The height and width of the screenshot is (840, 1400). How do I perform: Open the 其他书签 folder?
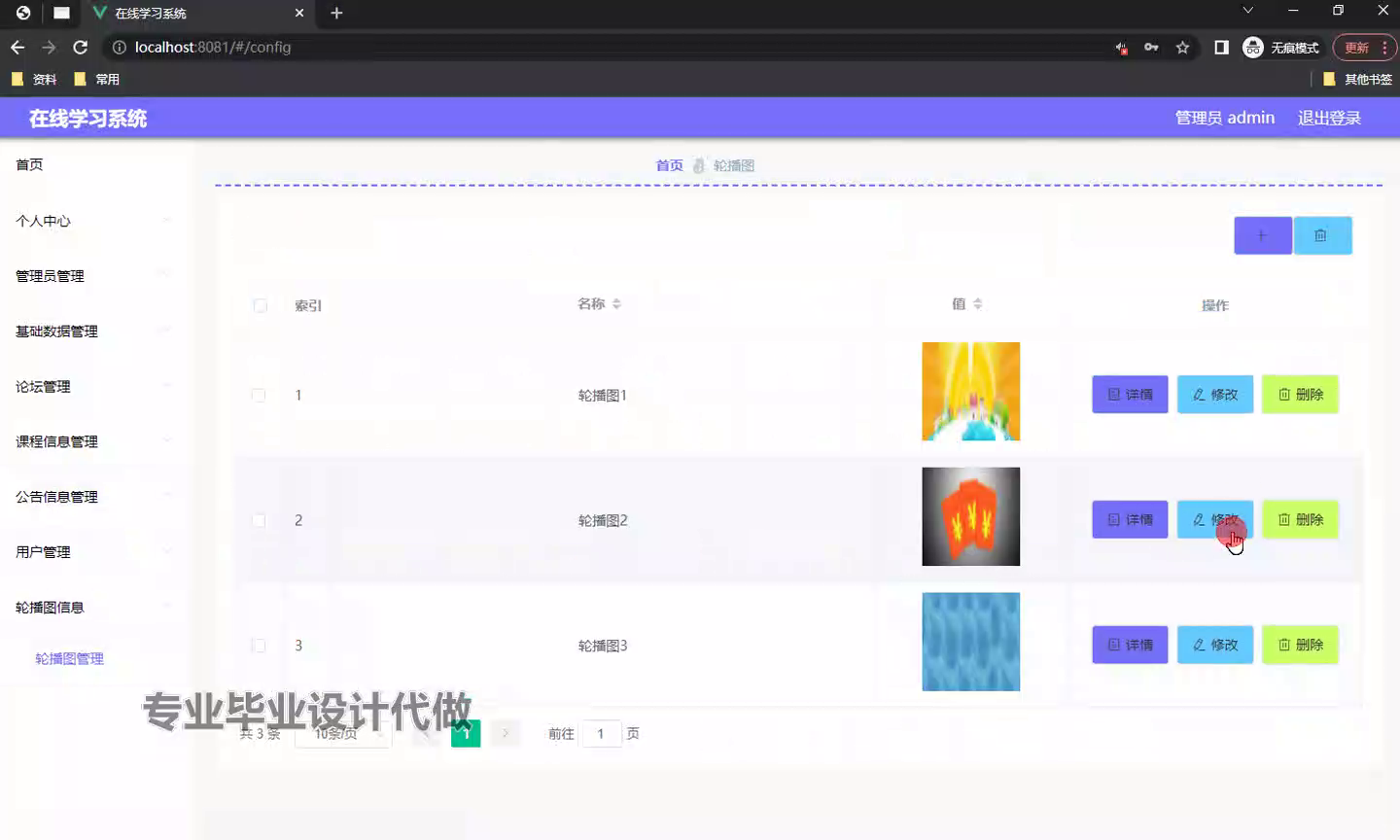coord(1358,79)
